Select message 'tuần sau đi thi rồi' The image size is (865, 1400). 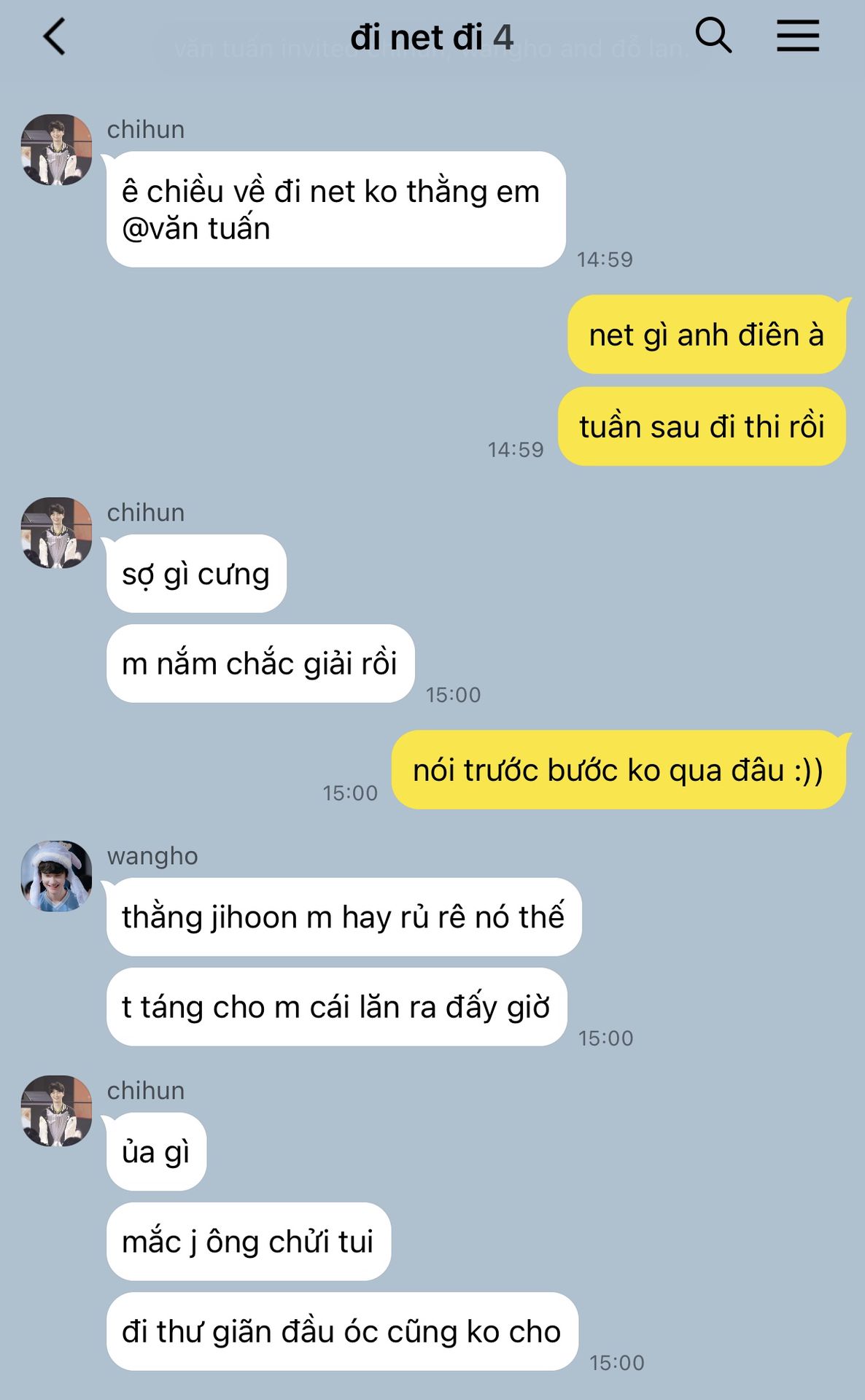[x=702, y=427]
